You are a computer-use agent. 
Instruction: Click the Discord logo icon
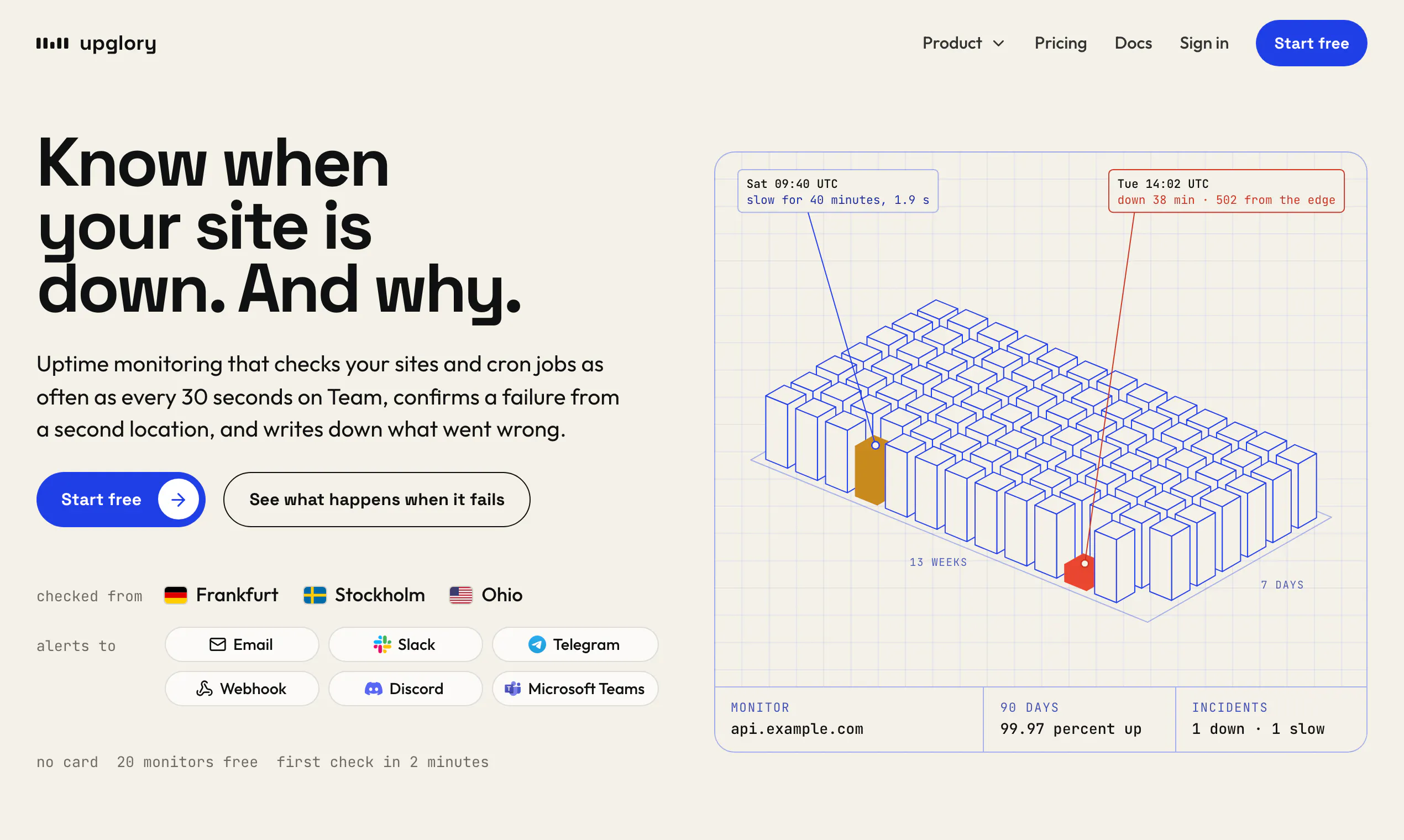(x=374, y=689)
